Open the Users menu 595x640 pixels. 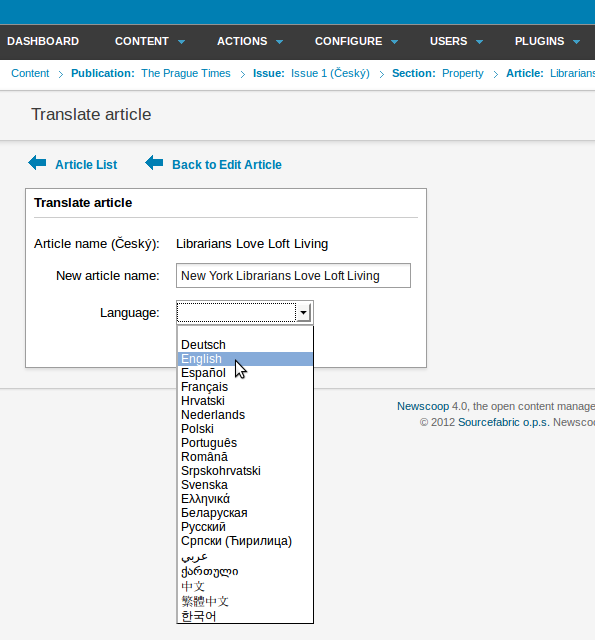(x=456, y=42)
